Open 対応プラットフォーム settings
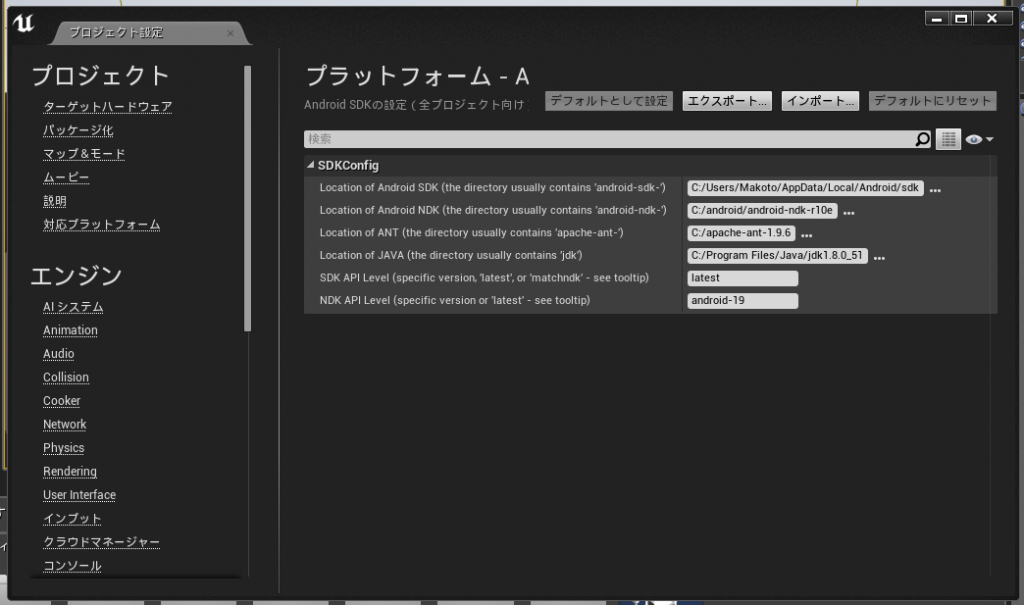 pos(102,224)
